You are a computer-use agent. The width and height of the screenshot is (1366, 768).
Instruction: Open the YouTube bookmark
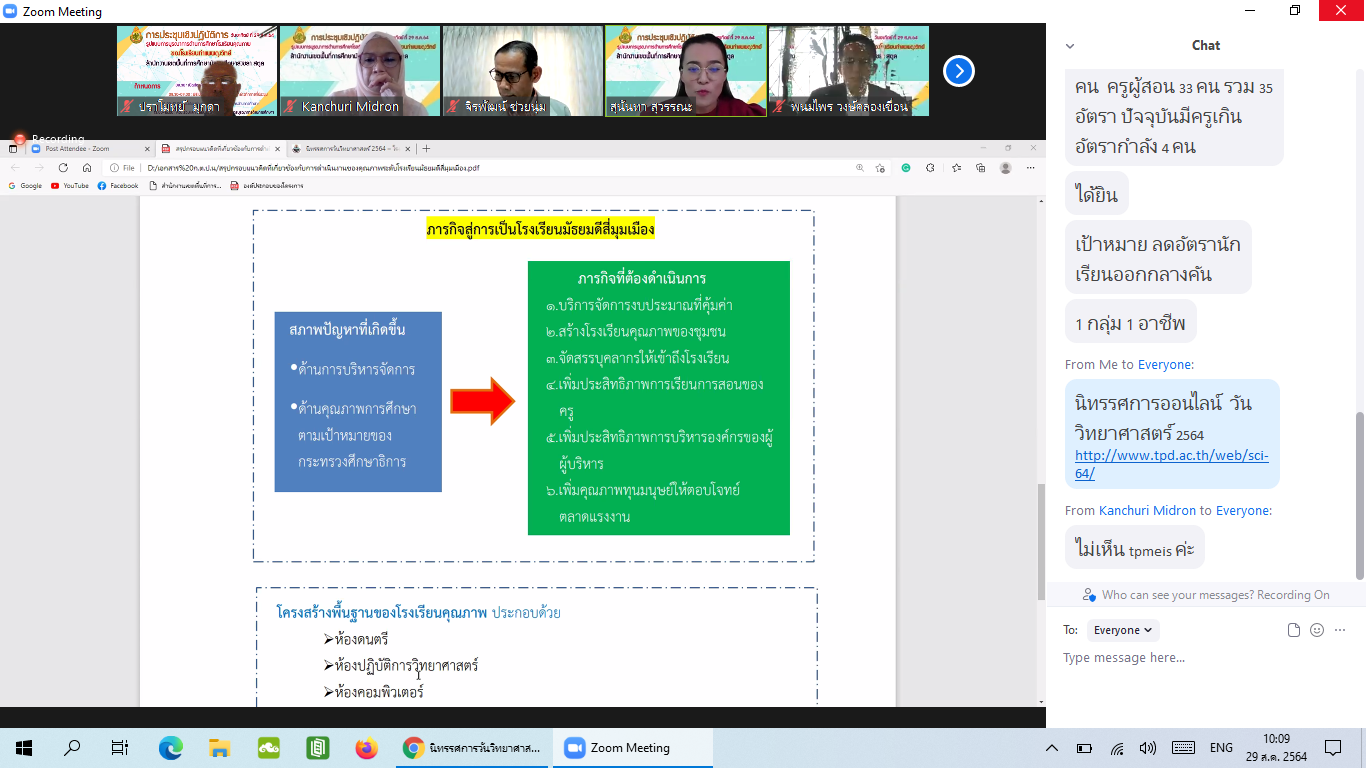[70, 186]
